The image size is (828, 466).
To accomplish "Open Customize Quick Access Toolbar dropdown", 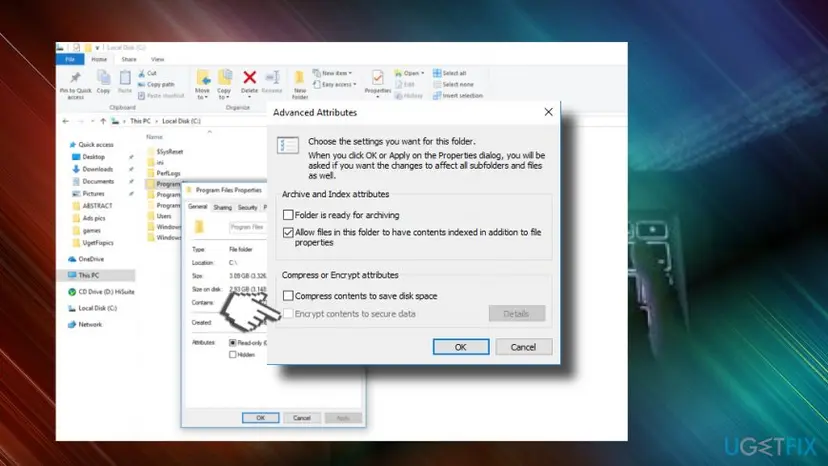I will tap(97, 48).
